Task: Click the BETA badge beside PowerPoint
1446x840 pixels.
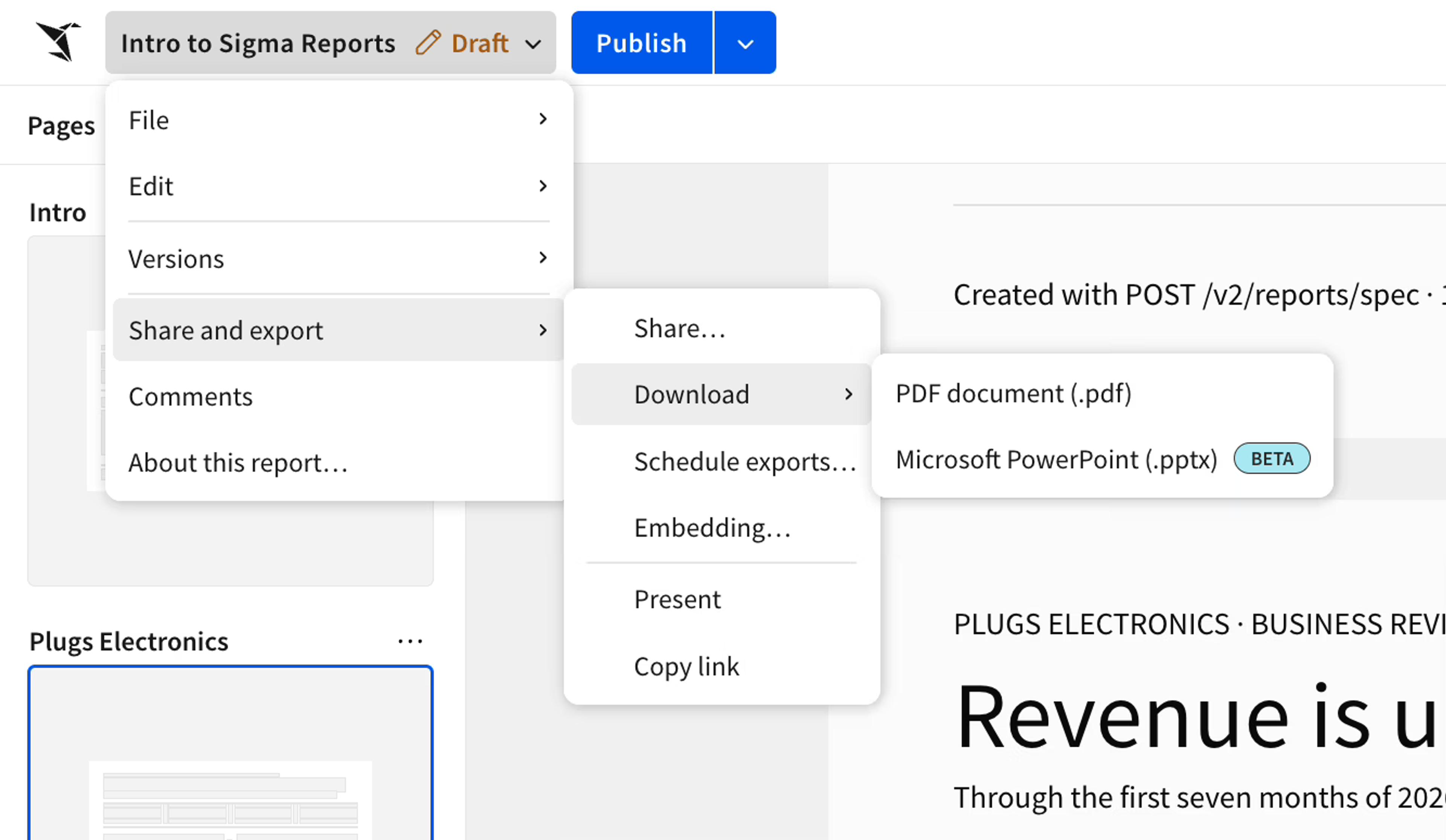Action: tap(1272, 459)
